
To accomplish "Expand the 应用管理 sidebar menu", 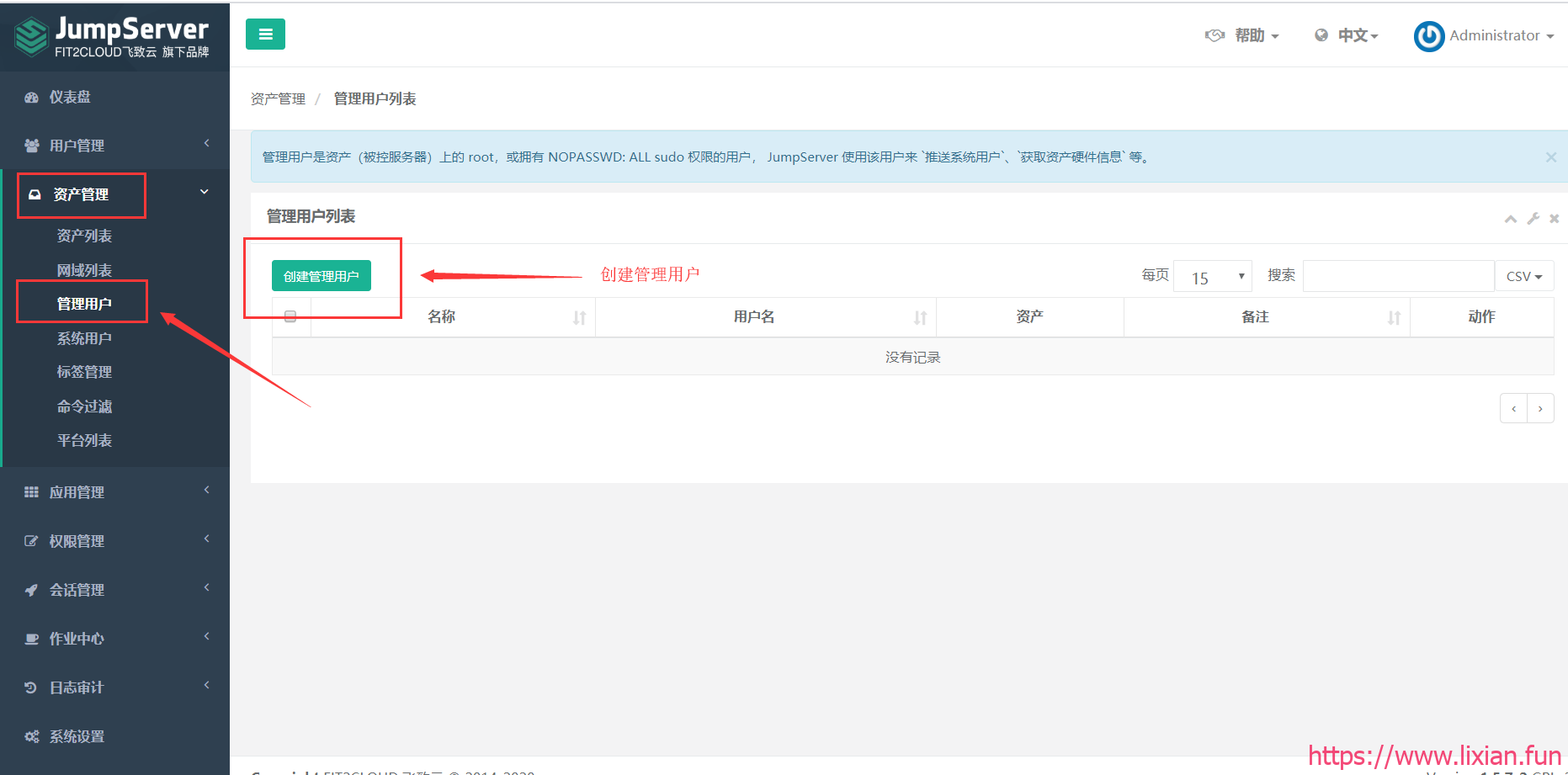I will pyautogui.click(x=114, y=492).
